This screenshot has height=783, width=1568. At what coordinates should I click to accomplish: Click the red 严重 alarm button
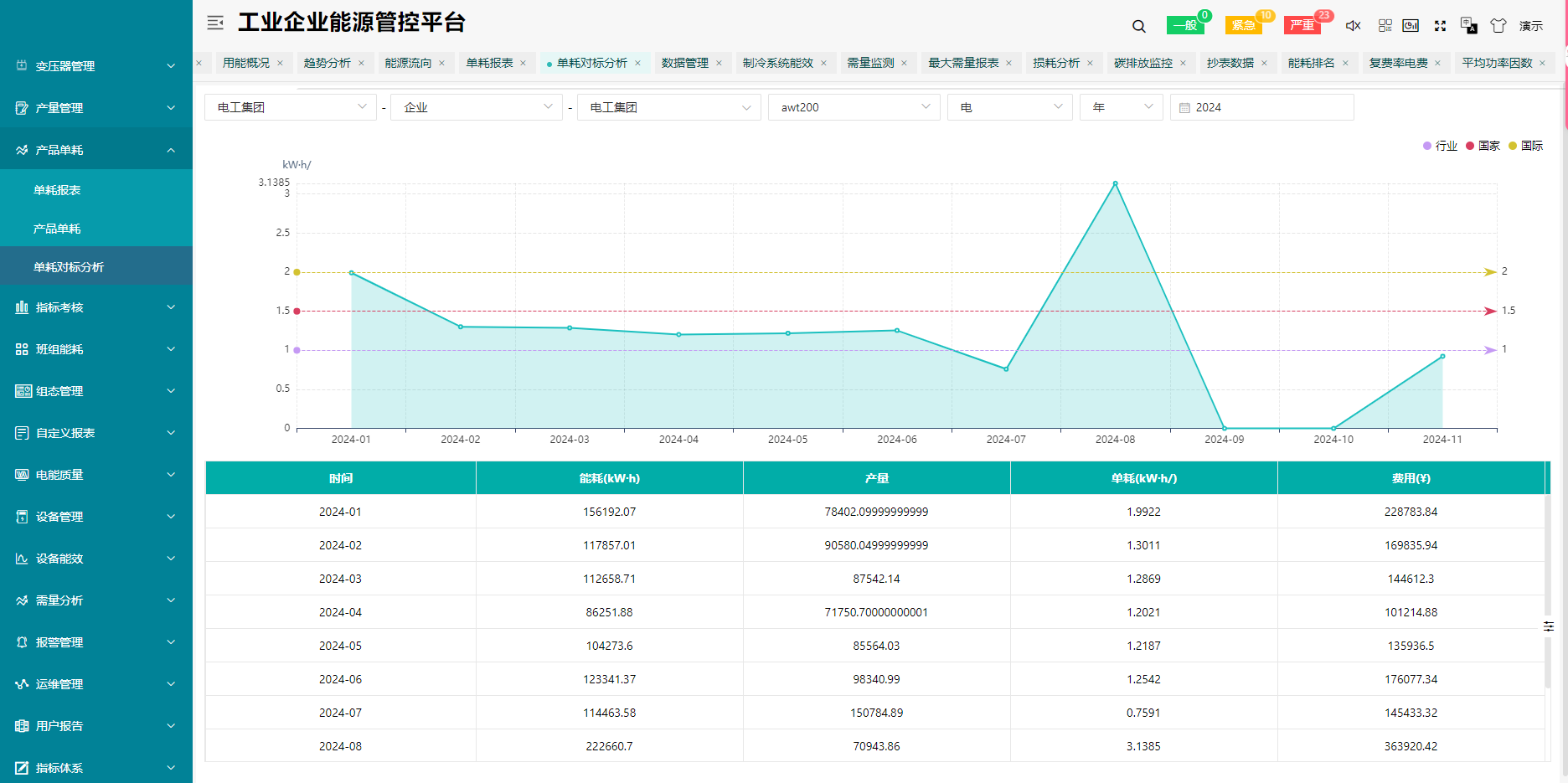coord(1302,25)
